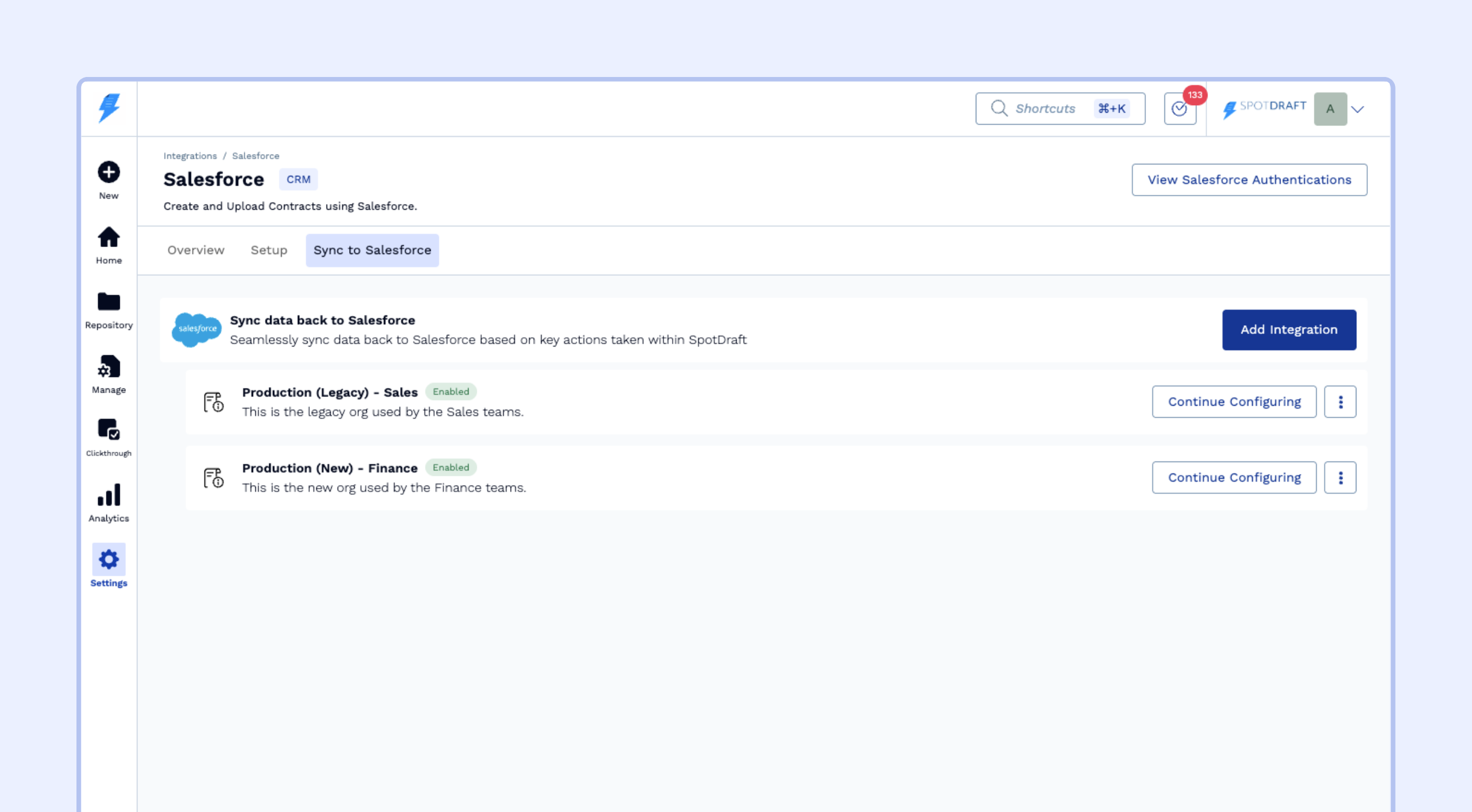
Task: Continue Configuring the Finance integration
Action: 1234,478
